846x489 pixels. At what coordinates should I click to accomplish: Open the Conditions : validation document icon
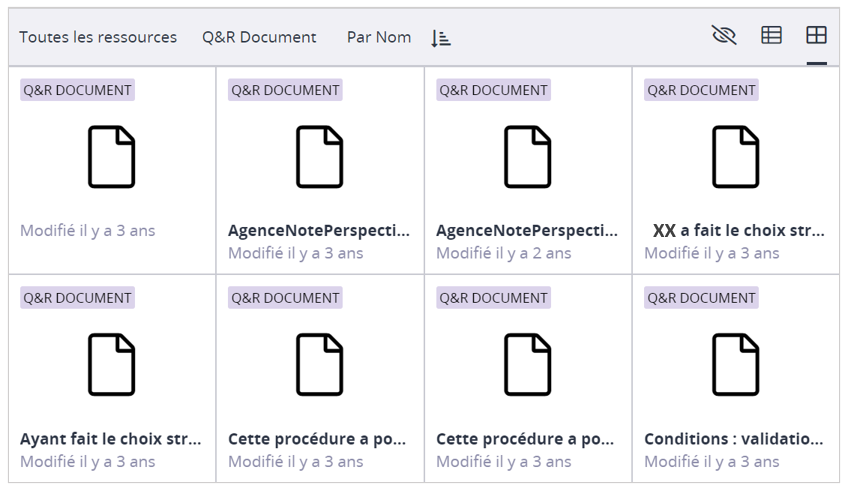point(736,365)
